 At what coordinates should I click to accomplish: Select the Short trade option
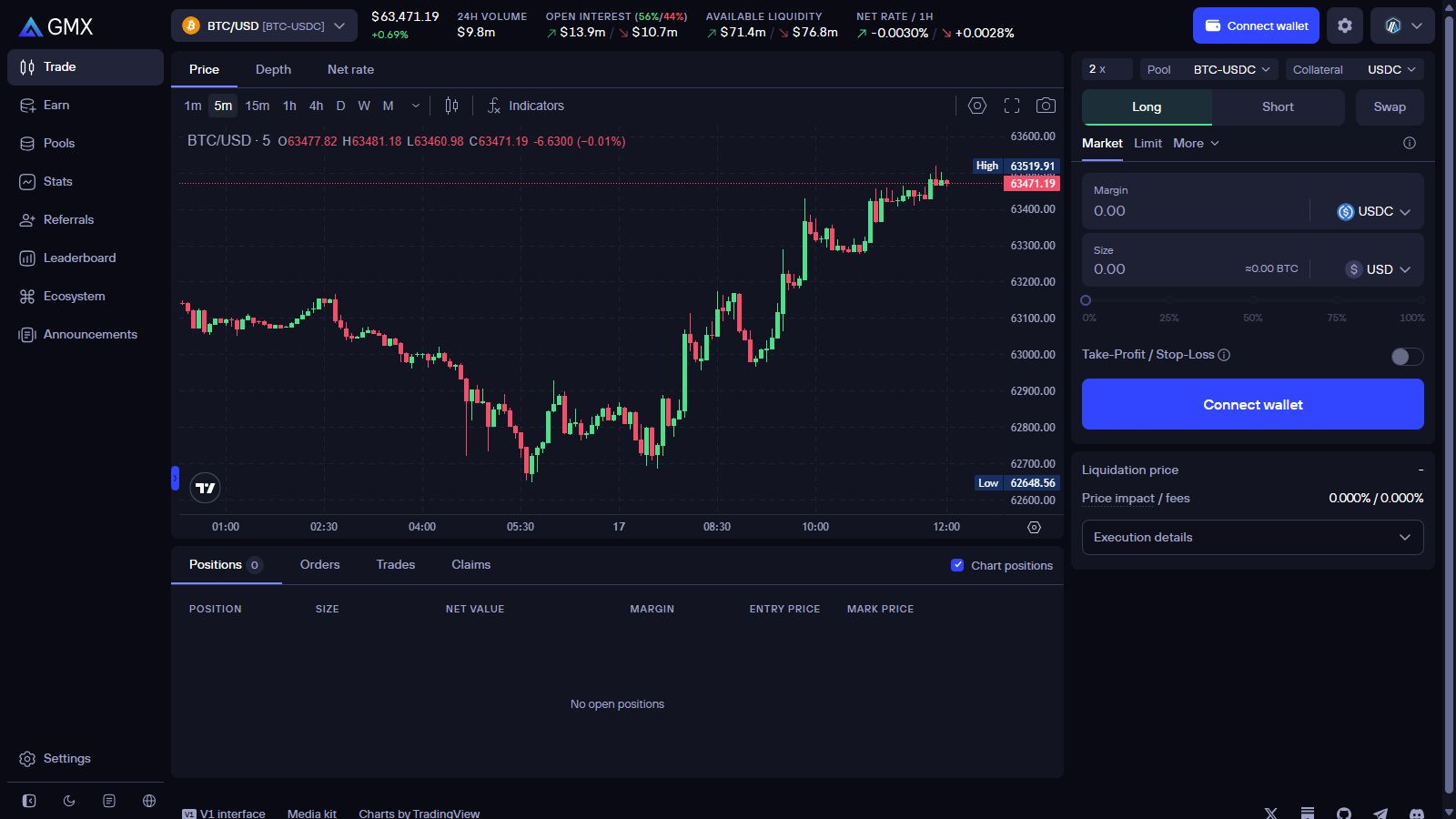[1278, 106]
